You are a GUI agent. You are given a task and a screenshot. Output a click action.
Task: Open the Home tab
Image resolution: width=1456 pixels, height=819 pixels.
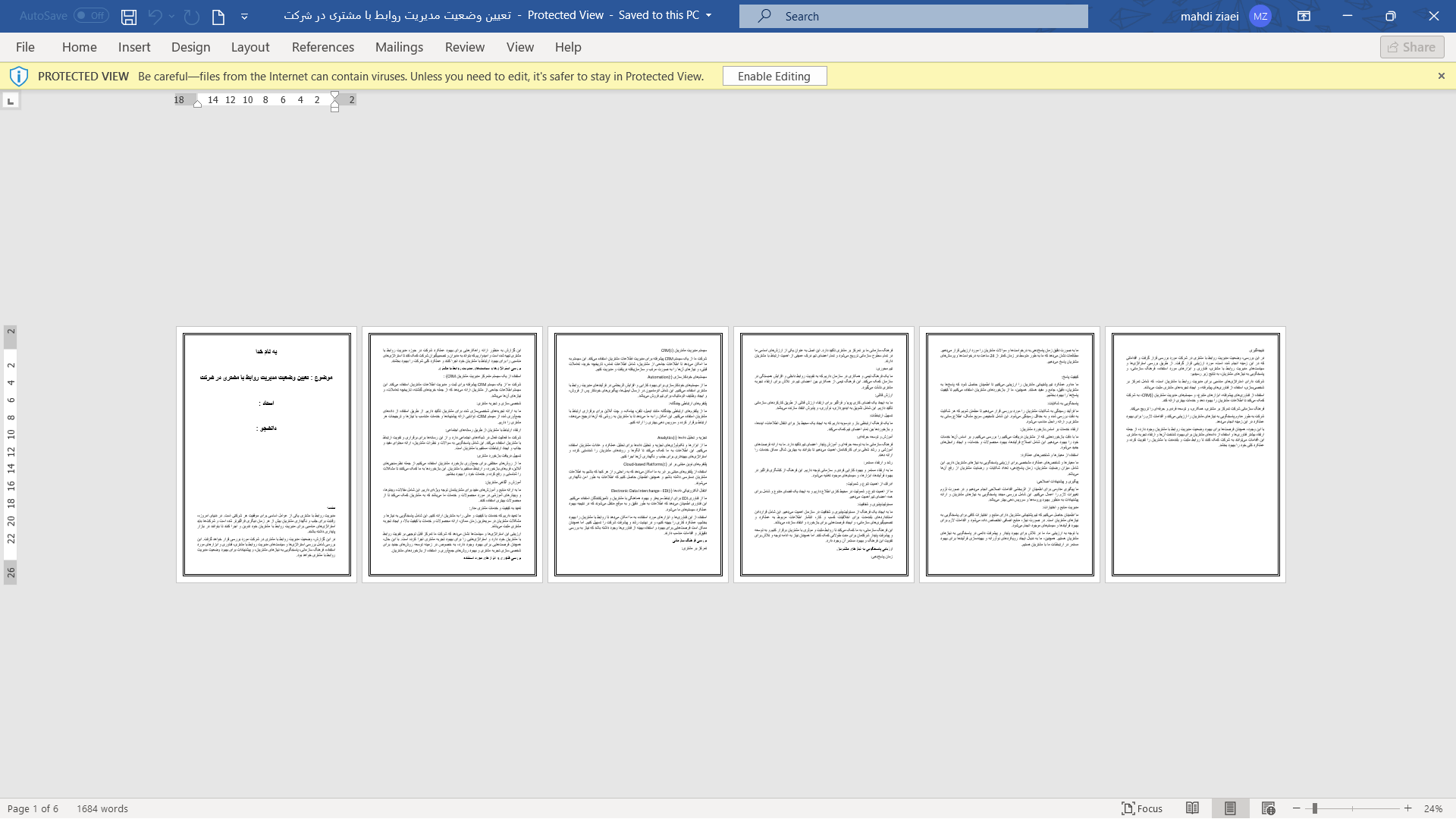(x=80, y=47)
